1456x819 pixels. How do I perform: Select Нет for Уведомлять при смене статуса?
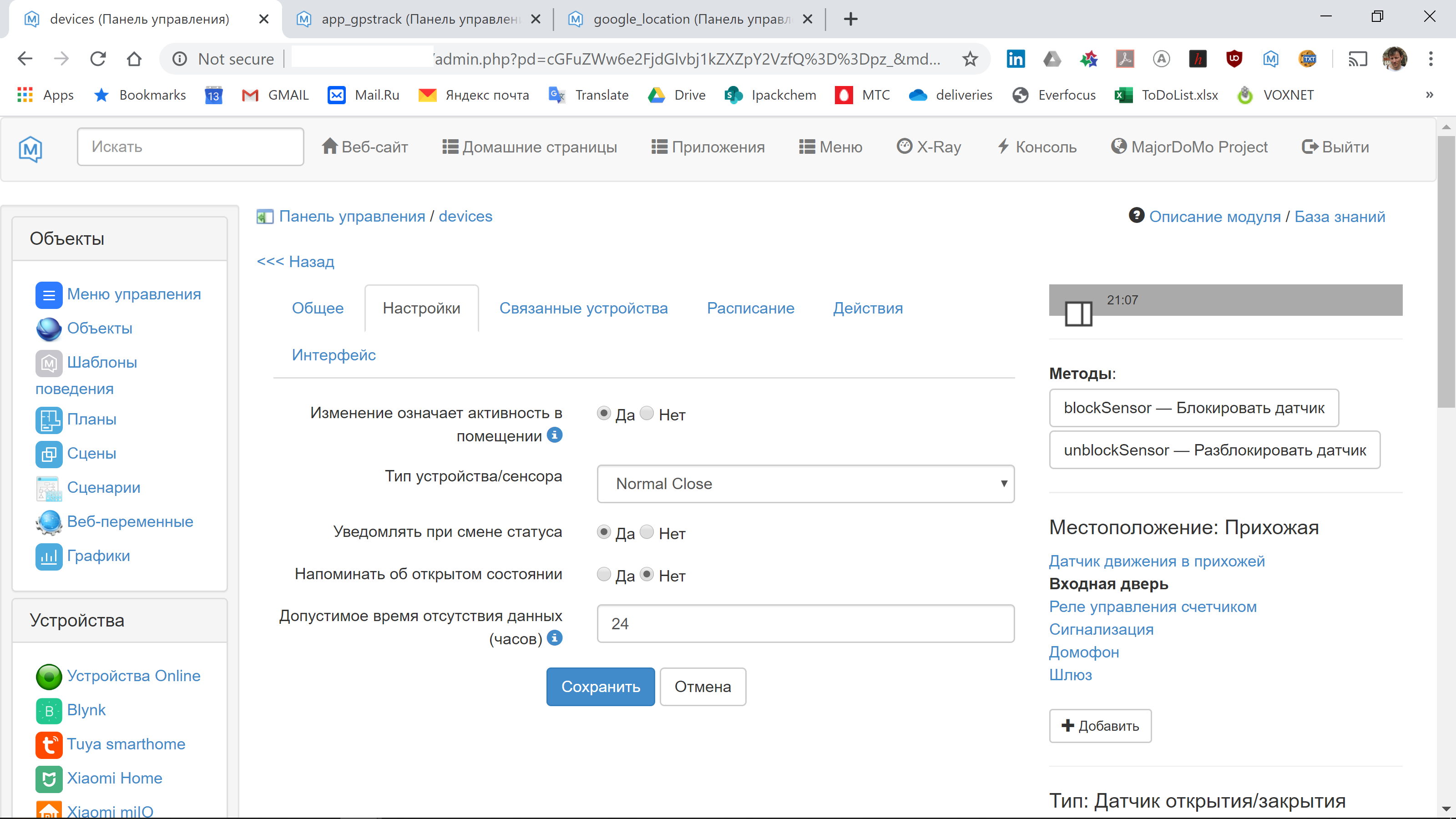click(x=647, y=532)
